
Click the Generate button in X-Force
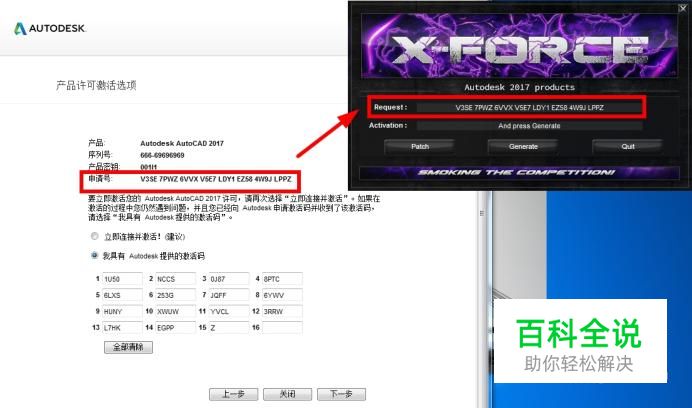523,146
